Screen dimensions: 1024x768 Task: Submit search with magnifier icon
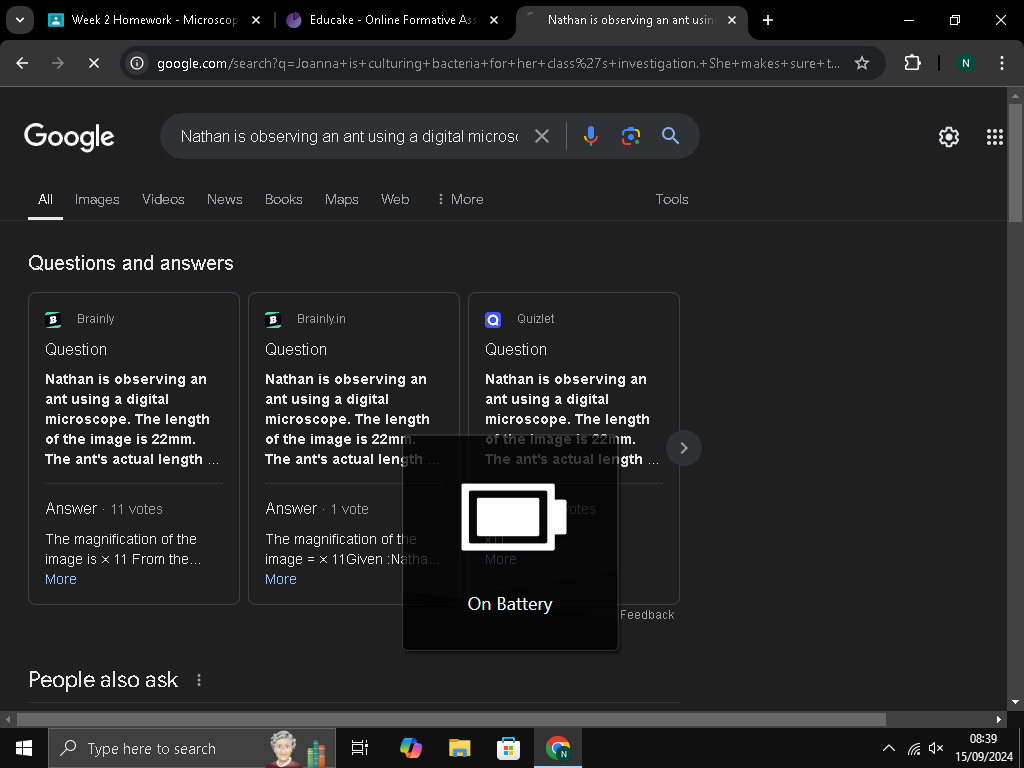pyautogui.click(x=671, y=136)
